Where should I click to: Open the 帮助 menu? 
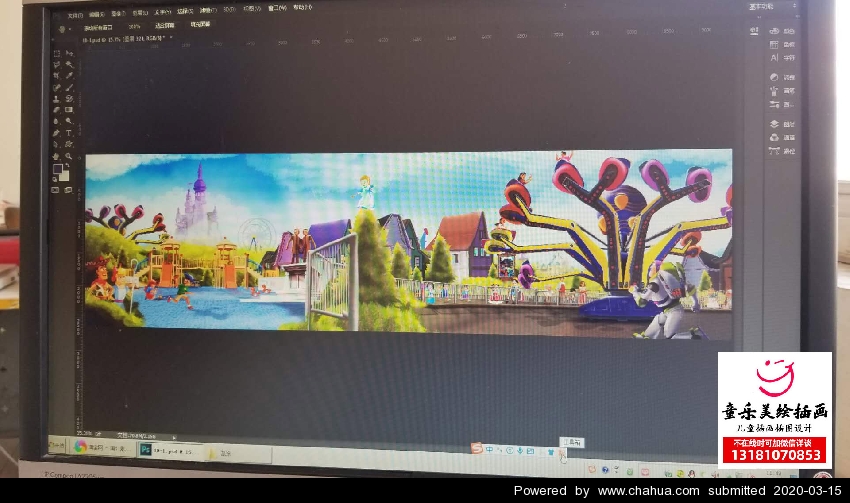coord(302,8)
